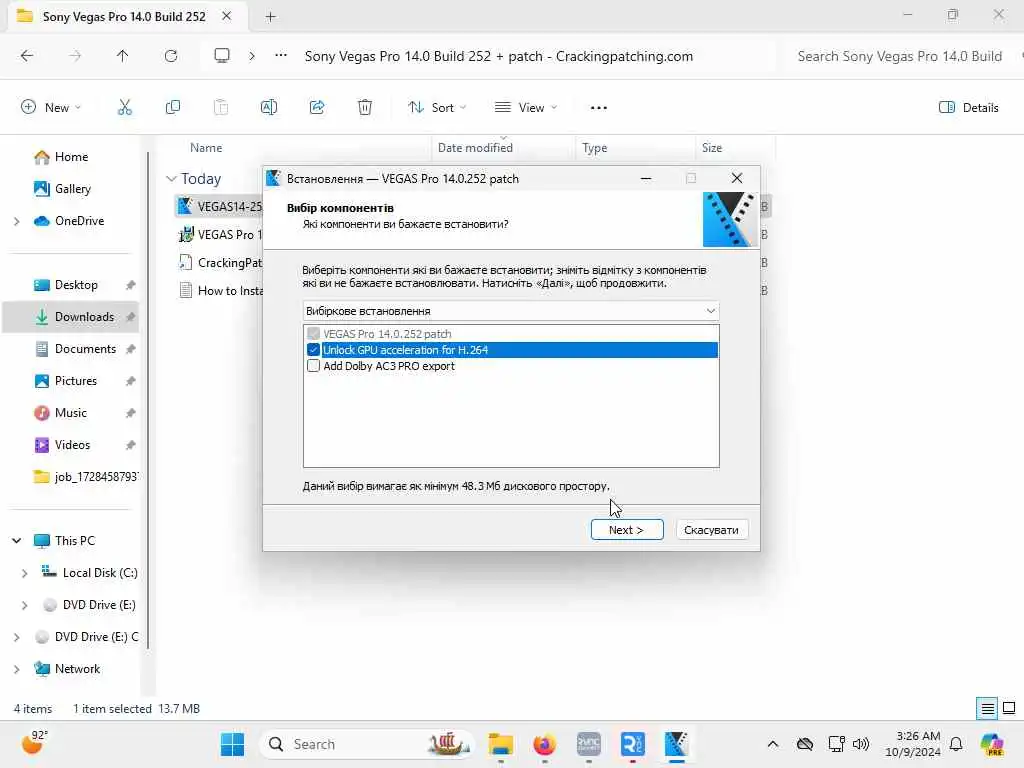Open Music in Quick access
1024x768 pixels.
coord(71,413)
